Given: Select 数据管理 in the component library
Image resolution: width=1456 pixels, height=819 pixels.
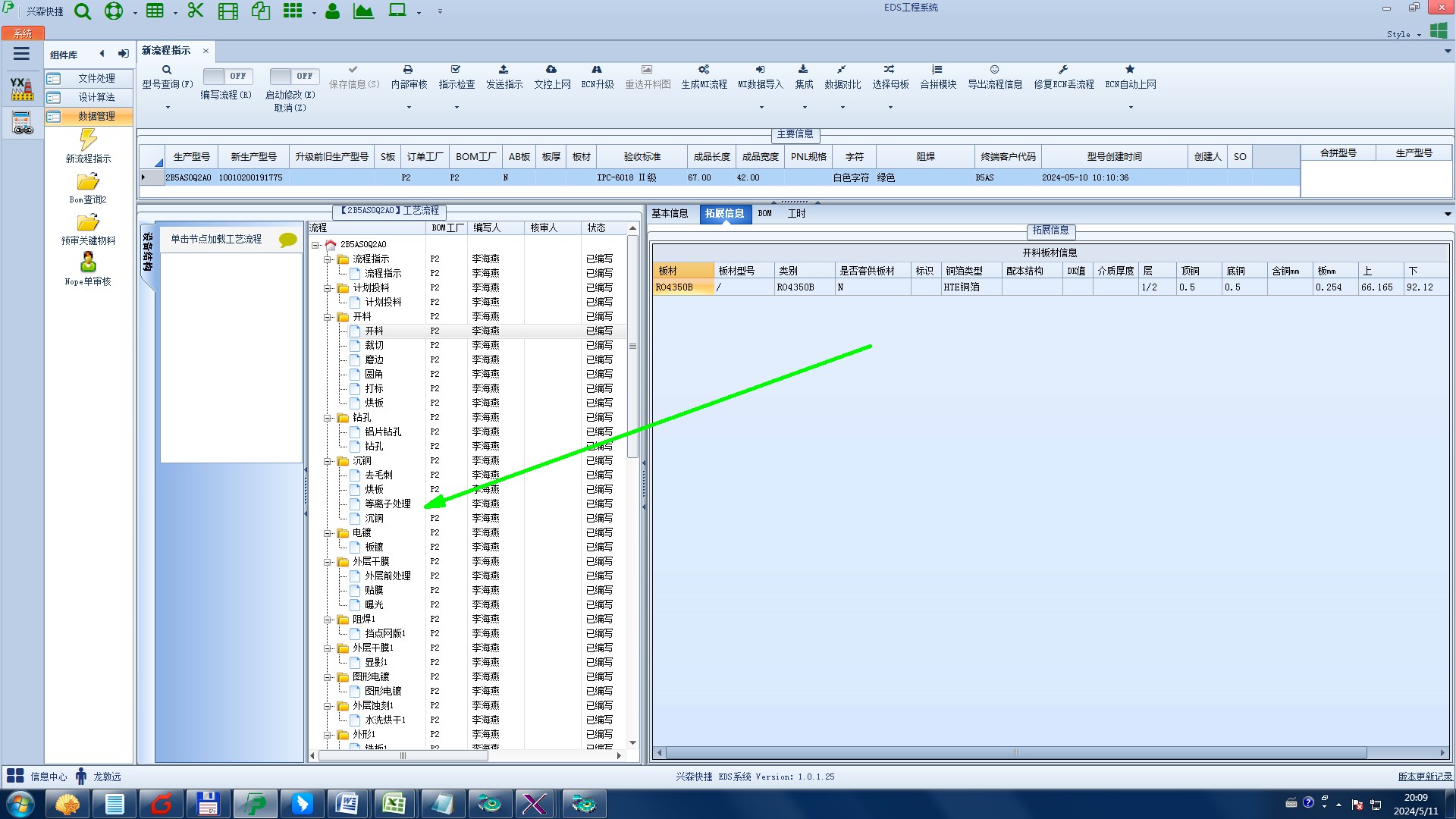Looking at the screenshot, I should click(96, 116).
